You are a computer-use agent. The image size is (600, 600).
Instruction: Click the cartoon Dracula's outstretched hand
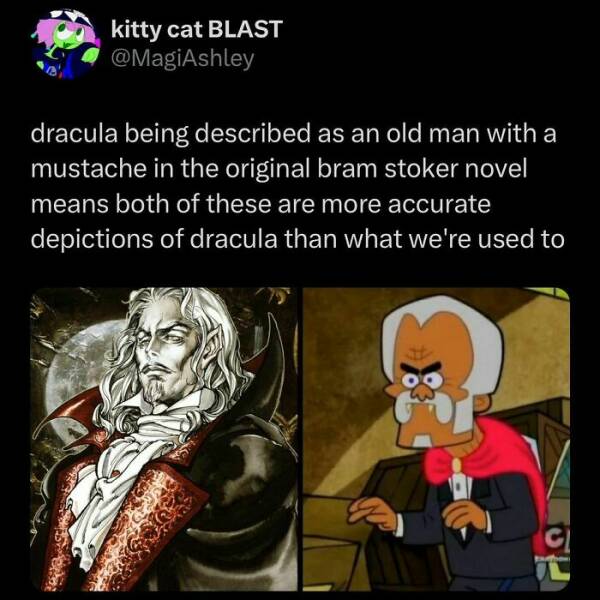373,513
